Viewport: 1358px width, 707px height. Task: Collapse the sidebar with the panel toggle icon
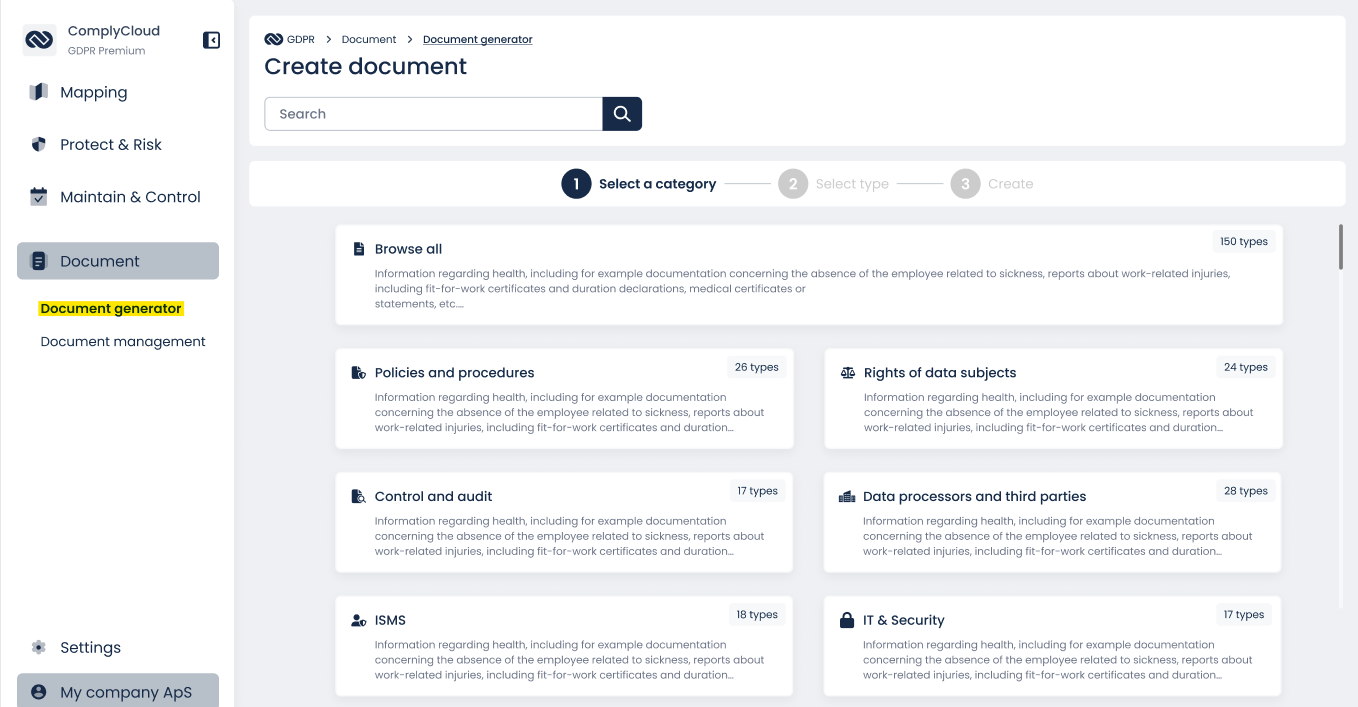[x=211, y=40]
